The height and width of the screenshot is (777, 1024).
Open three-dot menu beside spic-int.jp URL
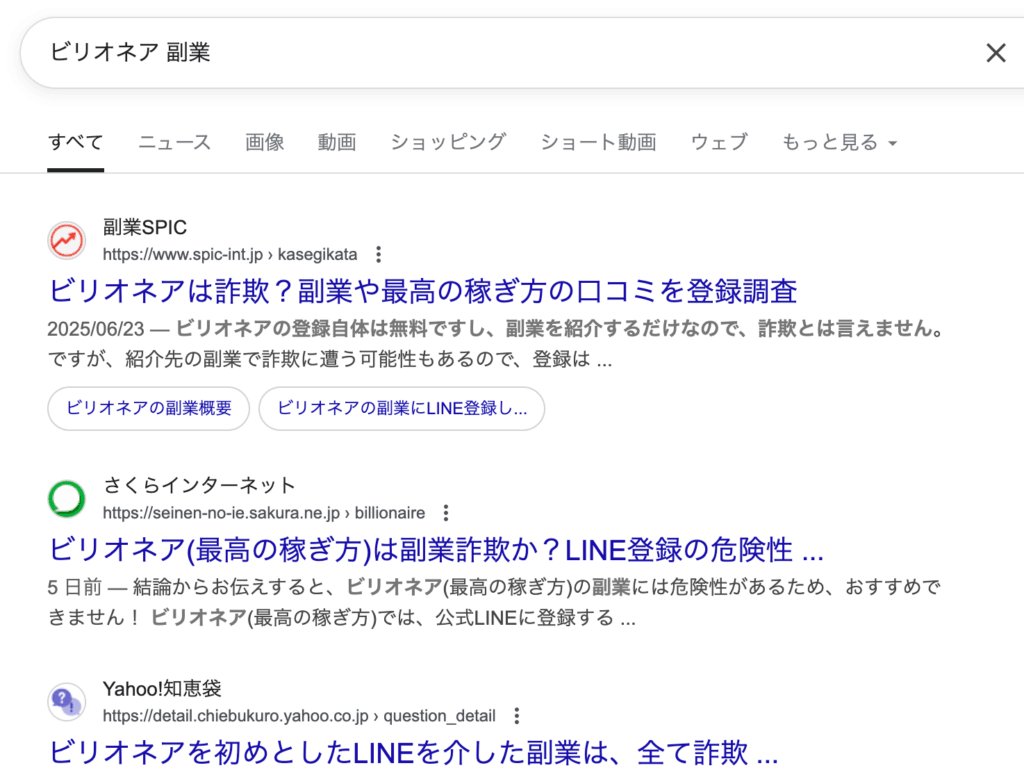378,254
